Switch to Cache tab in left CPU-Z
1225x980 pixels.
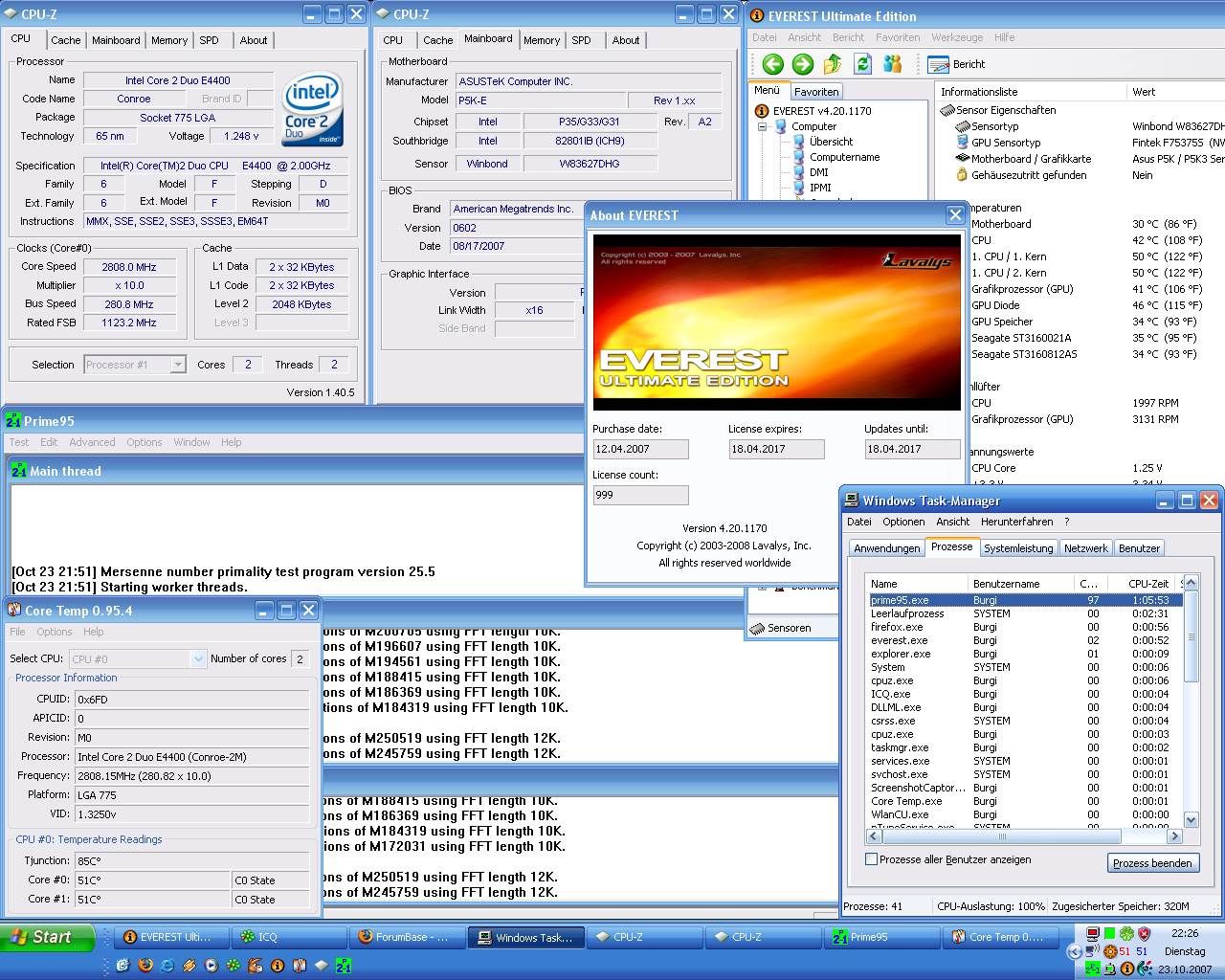(65, 40)
